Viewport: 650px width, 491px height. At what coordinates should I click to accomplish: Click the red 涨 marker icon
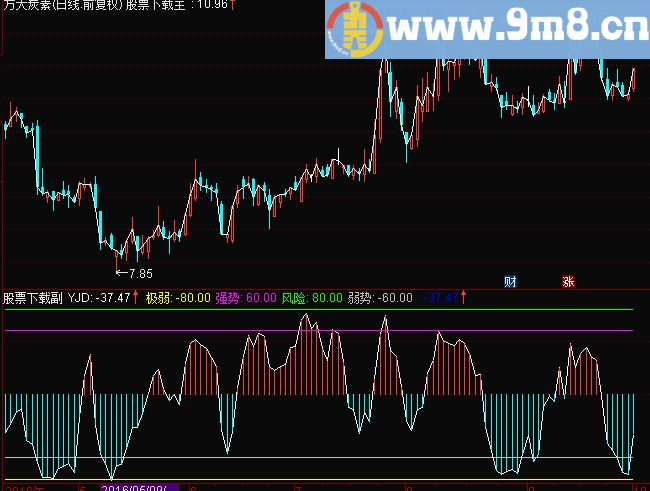[568, 282]
